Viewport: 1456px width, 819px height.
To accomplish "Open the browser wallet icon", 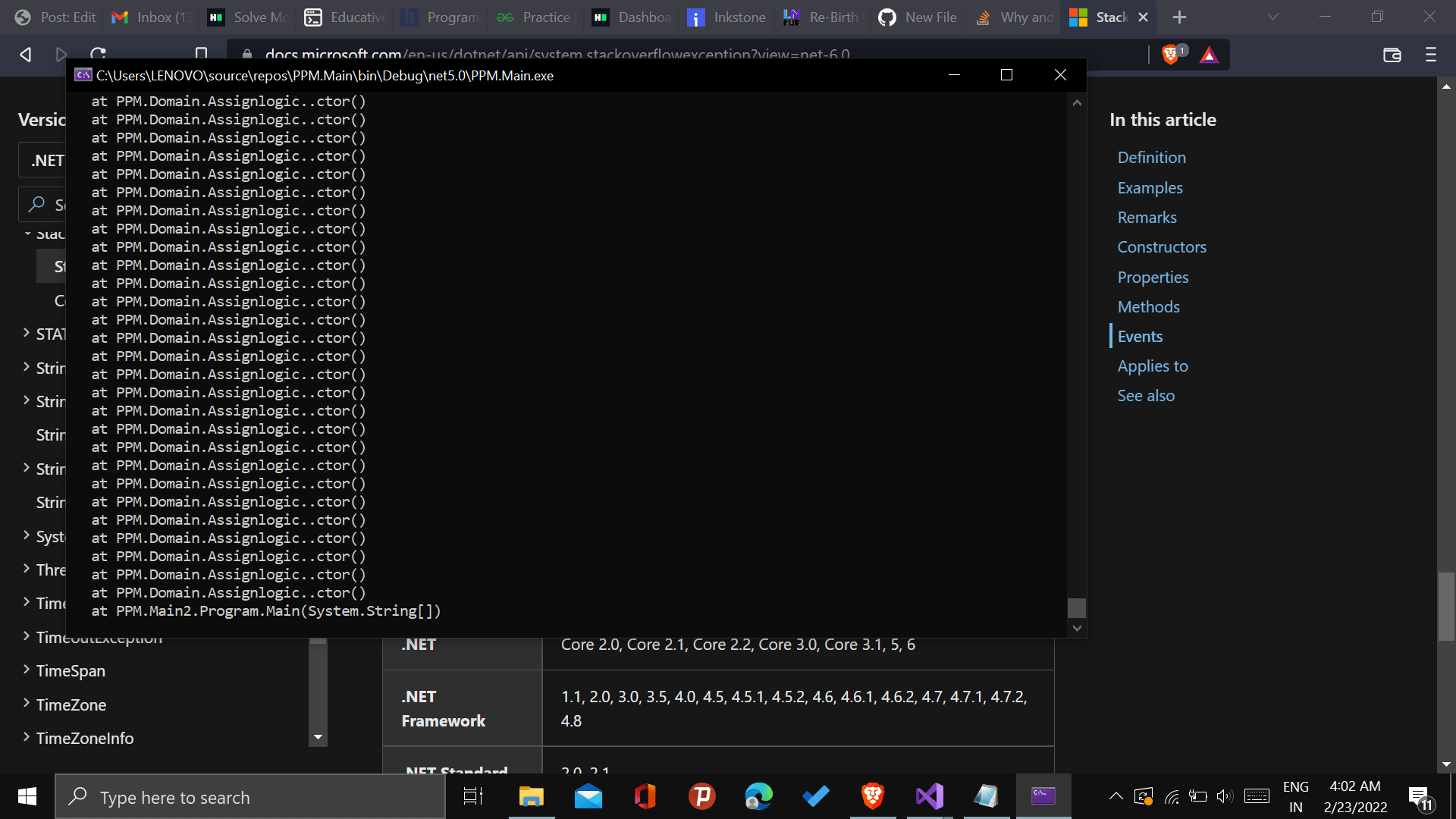I will tap(1392, 55).
